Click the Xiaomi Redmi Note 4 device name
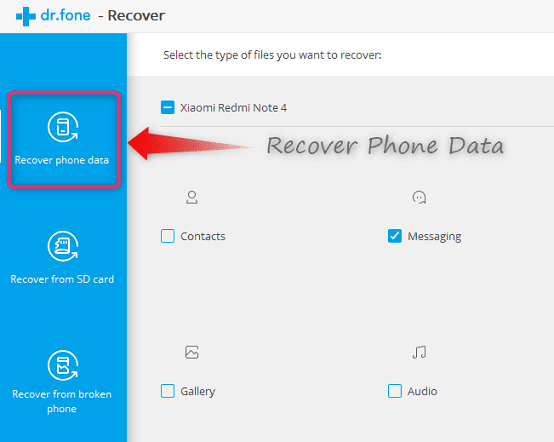The image size is (554, 442). click(x=234, y=107)
